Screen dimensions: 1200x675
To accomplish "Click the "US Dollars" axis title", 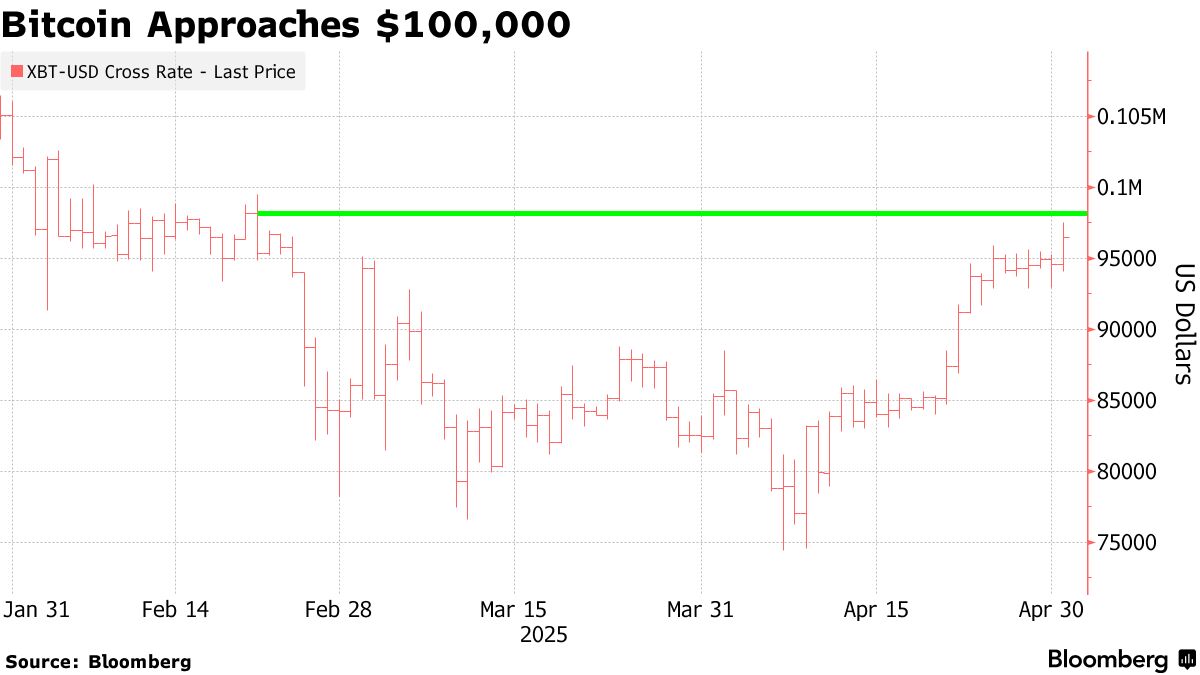I will [1183, 323].
